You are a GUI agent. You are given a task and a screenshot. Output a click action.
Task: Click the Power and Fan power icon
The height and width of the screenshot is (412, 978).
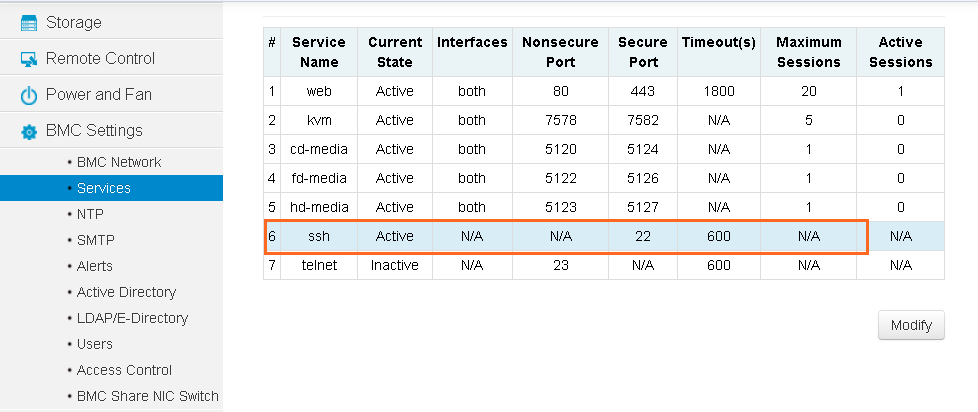click(29, 95)
